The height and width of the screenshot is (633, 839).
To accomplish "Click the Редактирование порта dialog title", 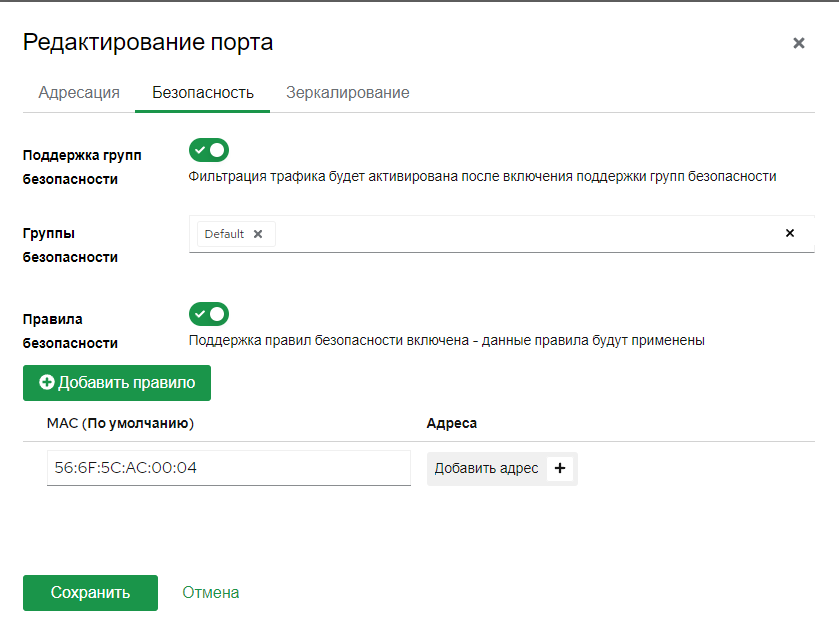I will (x=148, y=42).
